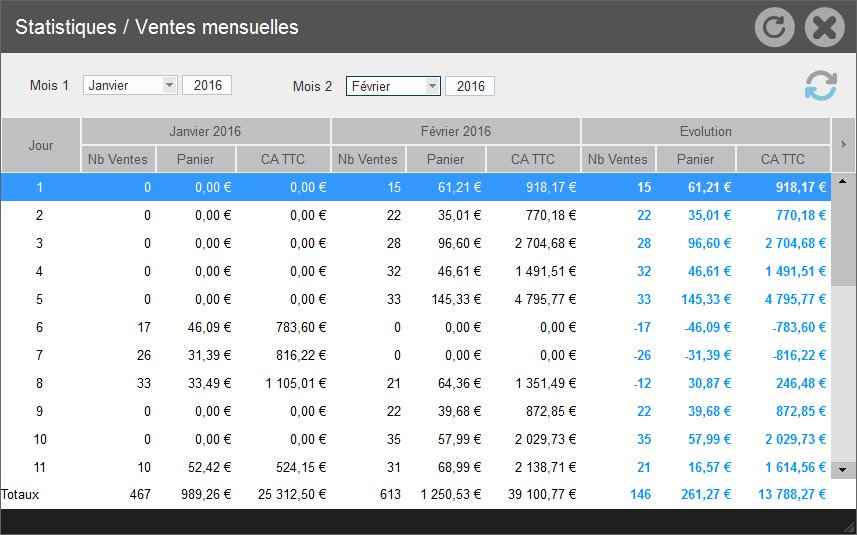The width and height of the screenshot is (857, 535).
Task: Expand columns with the right arrow icon
Action: (843, 145)
